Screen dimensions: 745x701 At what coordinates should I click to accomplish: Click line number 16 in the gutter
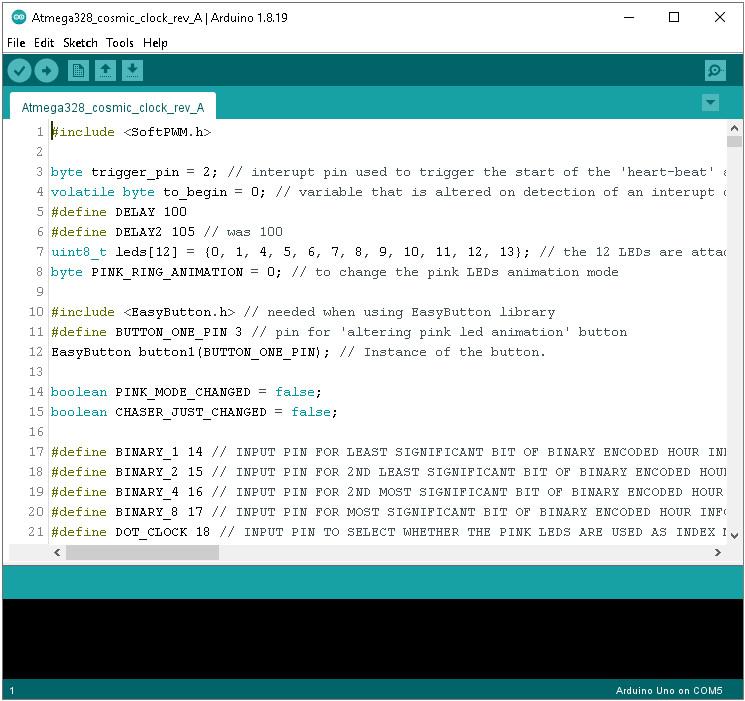coord(36,432)
